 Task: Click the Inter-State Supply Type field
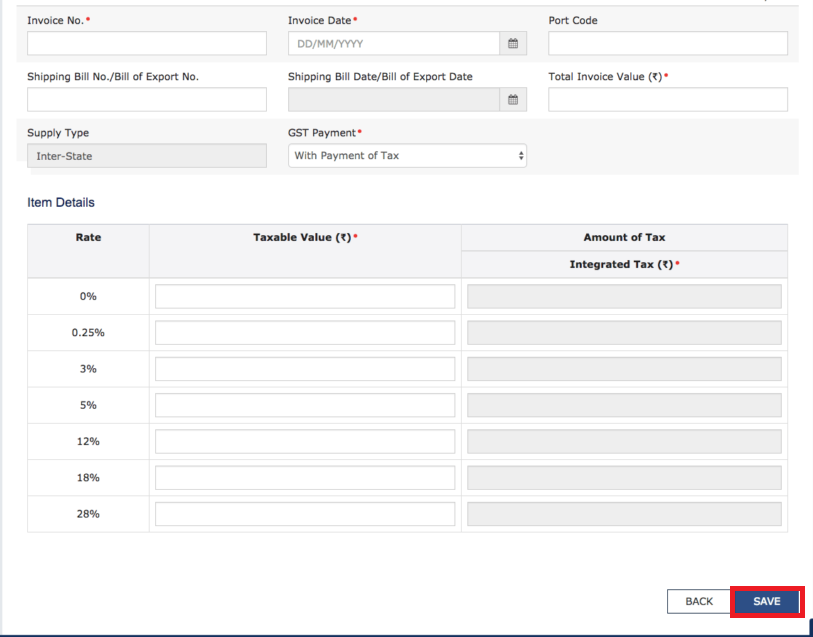coord(147,155)
